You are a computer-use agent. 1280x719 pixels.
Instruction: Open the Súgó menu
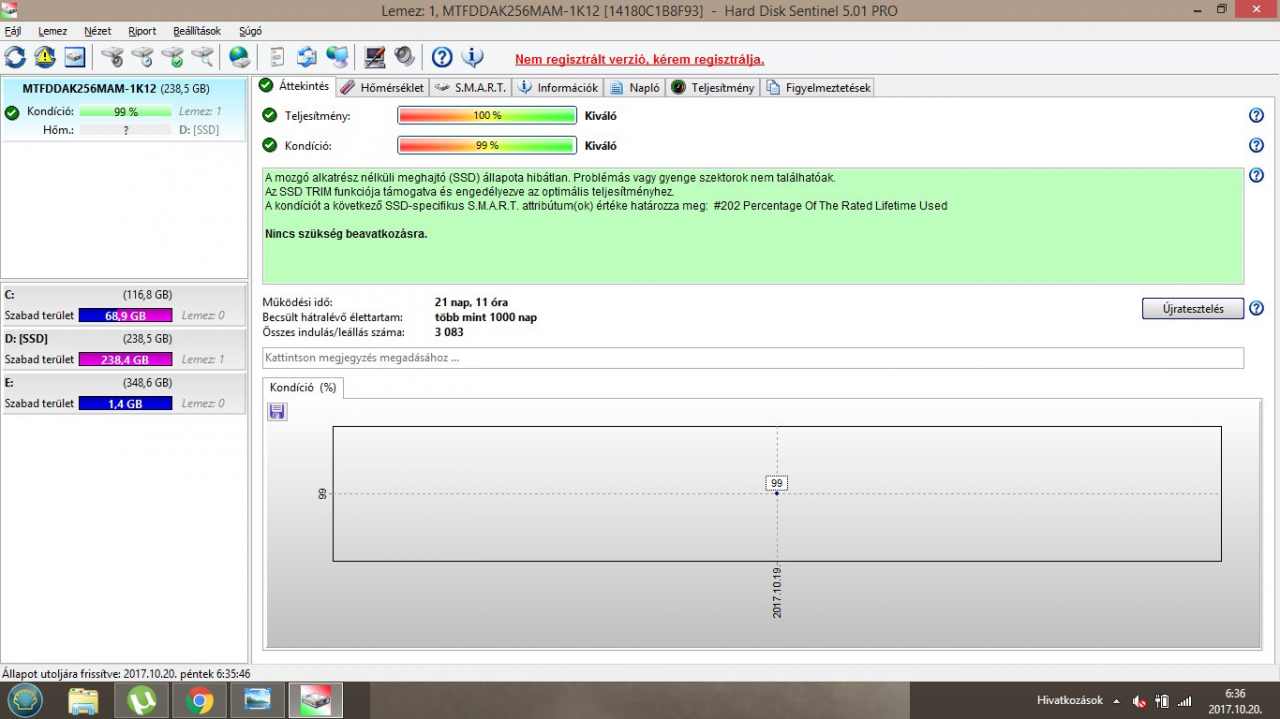[x=250, y=31]
